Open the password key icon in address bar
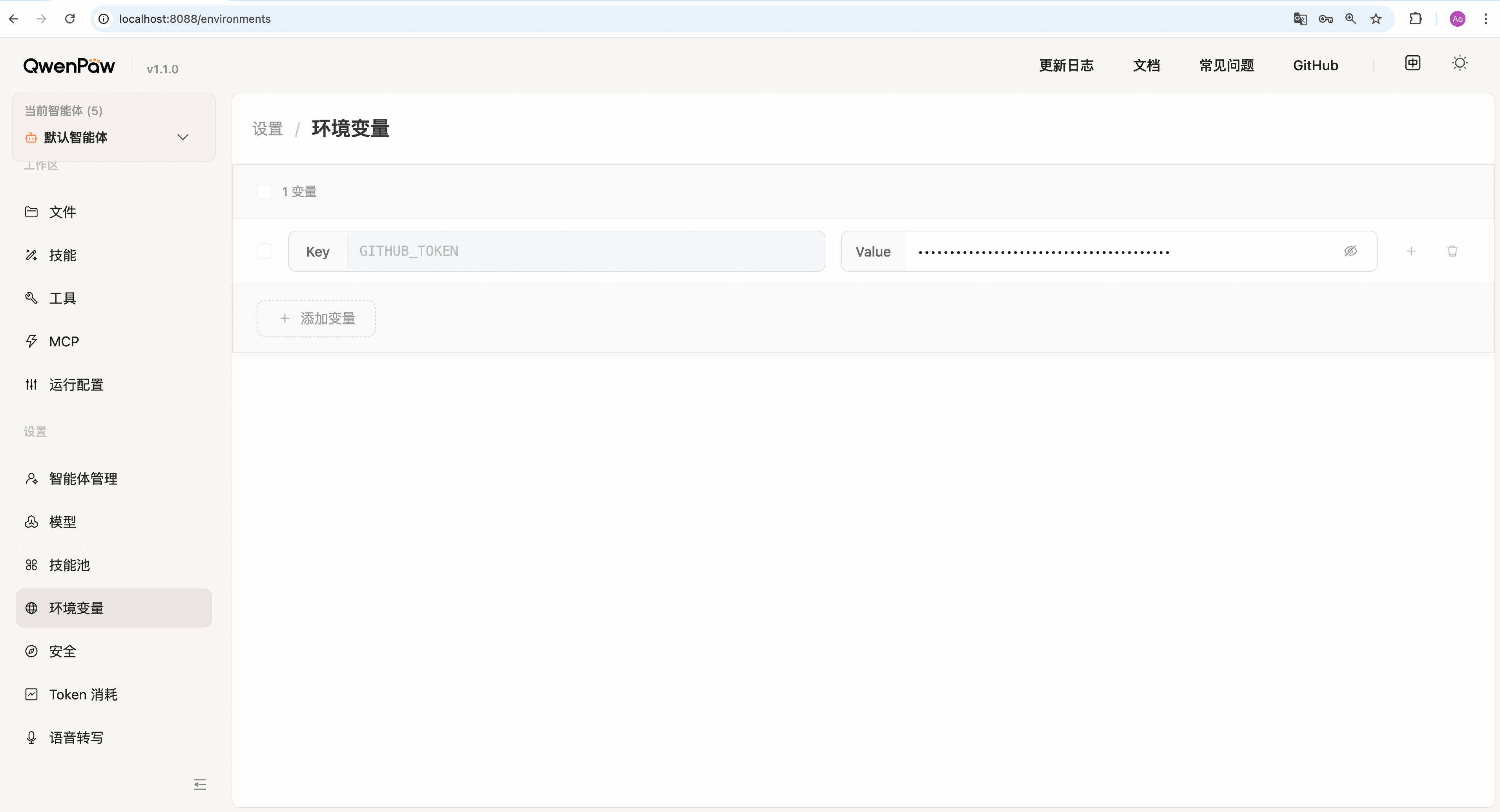The image size is (1500, 812). [x=1325, y=18]
